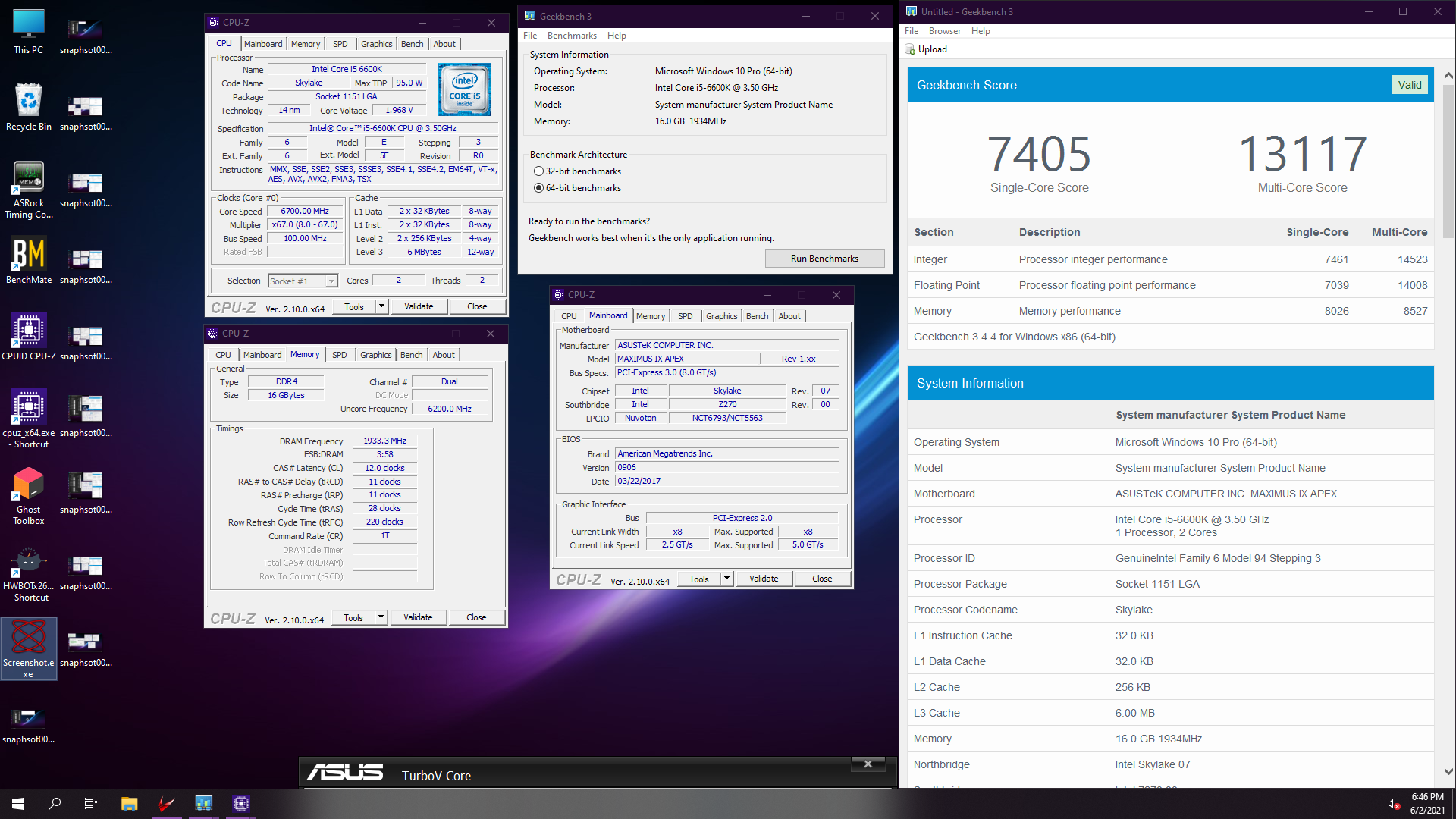Open the bottom-left snaphsot00 desktop file

click(x=29, y=725)
